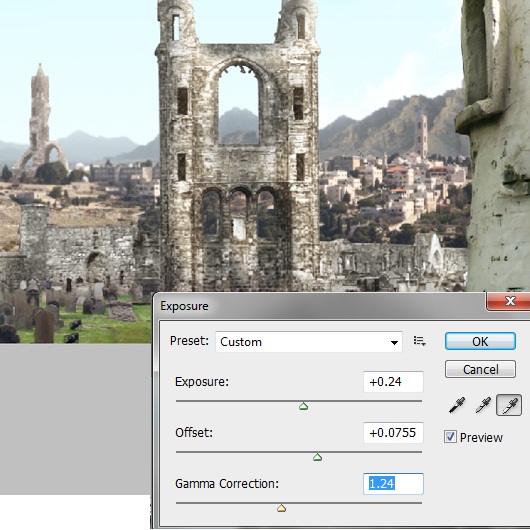Click the Gamma Correction slider handle
The height and width of the screenshot is (530, 530).
[281, 508]
